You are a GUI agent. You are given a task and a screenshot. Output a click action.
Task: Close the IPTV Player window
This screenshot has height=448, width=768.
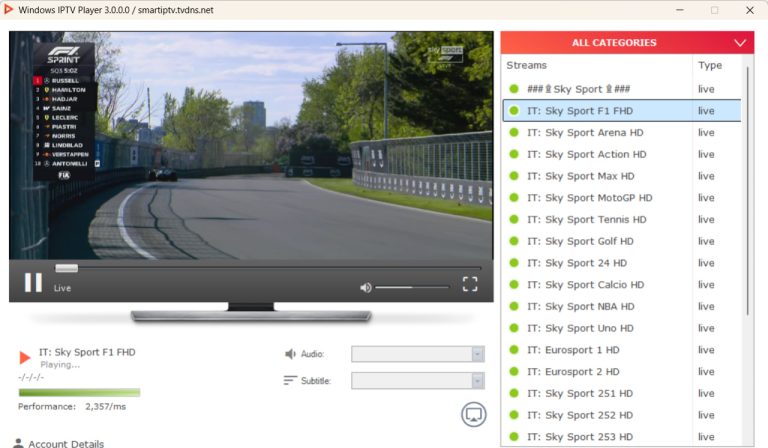(749, 10)
